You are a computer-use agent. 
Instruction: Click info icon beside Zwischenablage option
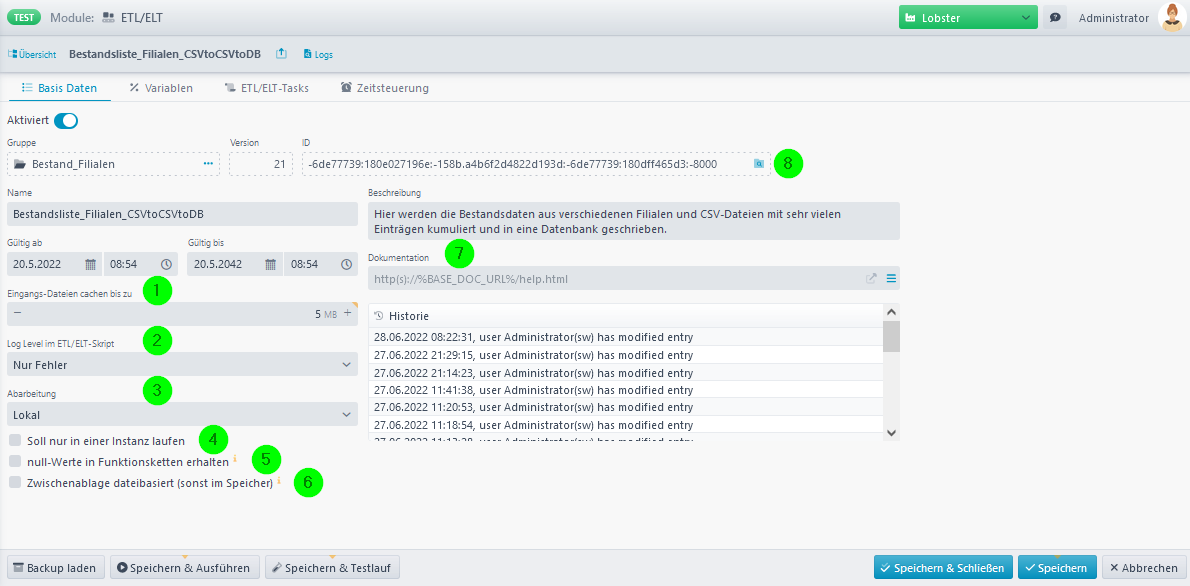pos(279,480)
